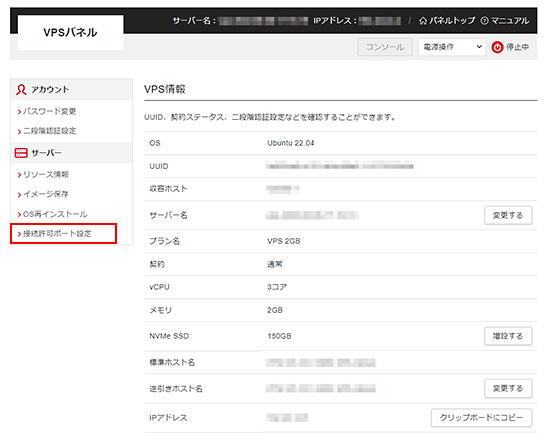Click the red power status icon
The width and height of the screenshot is (550, 433).
[497, 47]
